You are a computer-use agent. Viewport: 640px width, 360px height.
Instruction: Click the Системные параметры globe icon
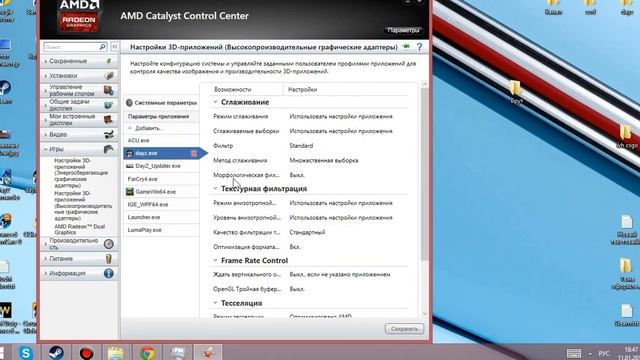129,102
